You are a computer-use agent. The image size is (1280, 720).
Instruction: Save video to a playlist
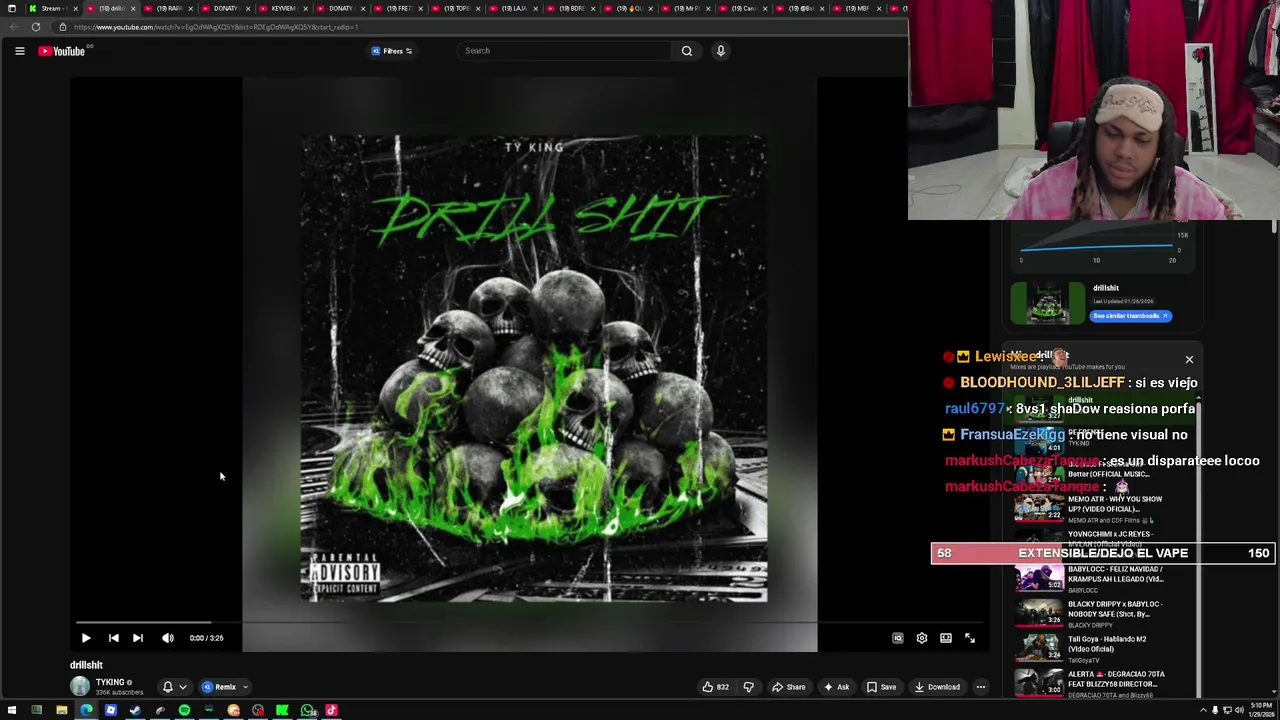882,687
